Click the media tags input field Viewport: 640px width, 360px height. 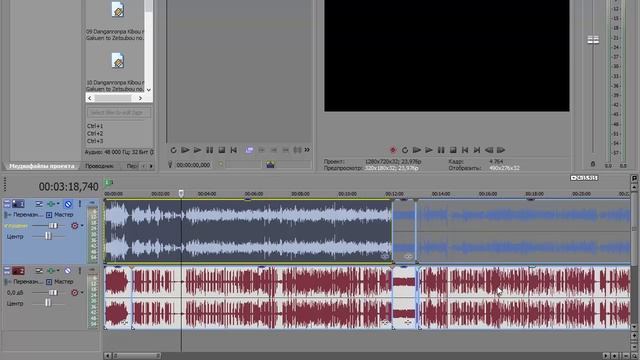click(119, 112)
